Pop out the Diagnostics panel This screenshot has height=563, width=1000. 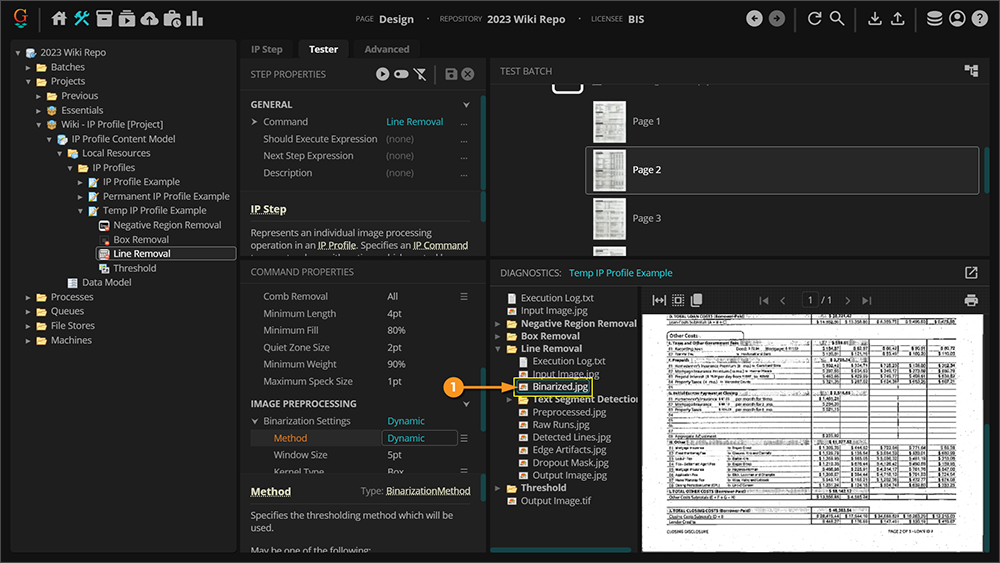click(x=971, y=273)
